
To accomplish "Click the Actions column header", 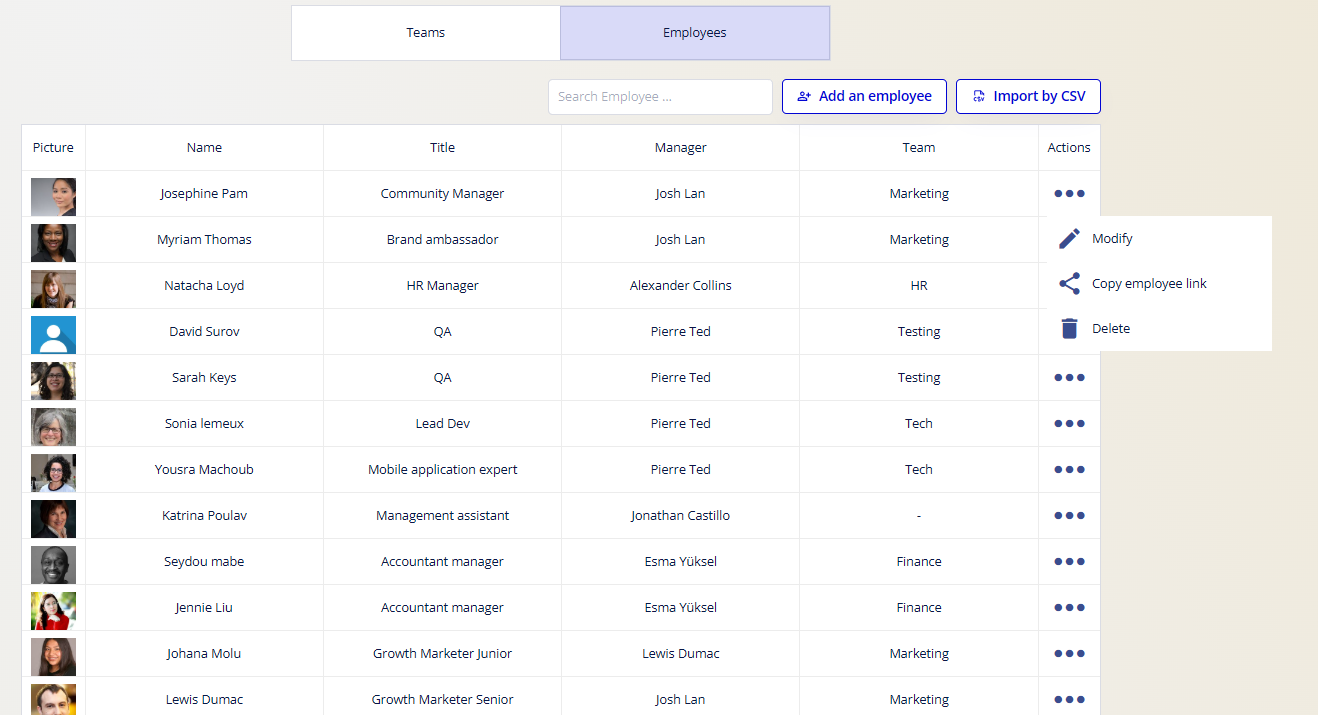I will point(1069,148).
